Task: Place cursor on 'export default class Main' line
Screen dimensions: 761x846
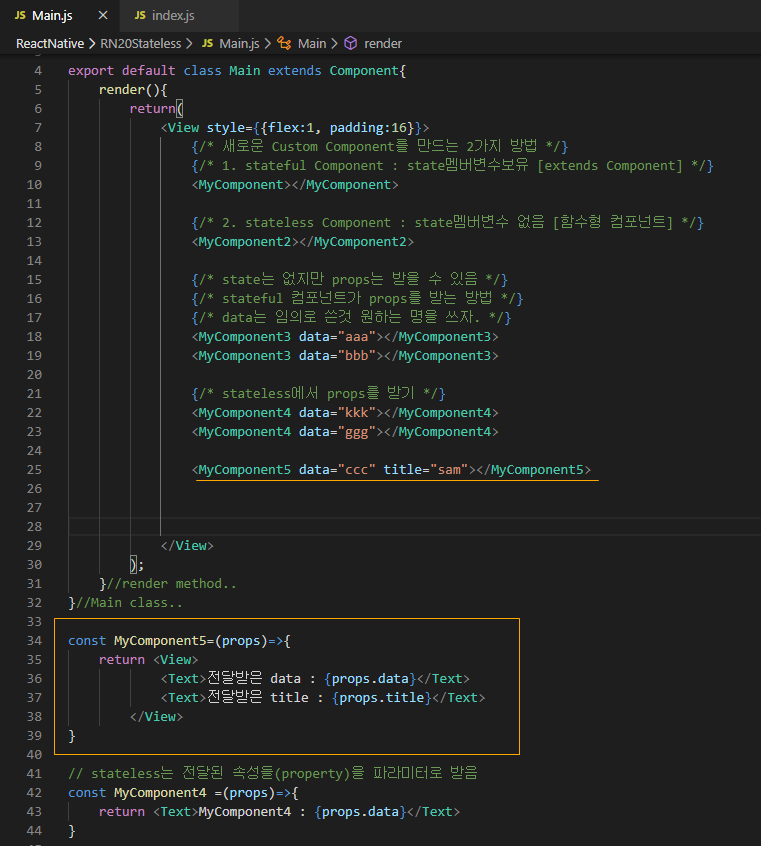Action: tap(237, 71)
